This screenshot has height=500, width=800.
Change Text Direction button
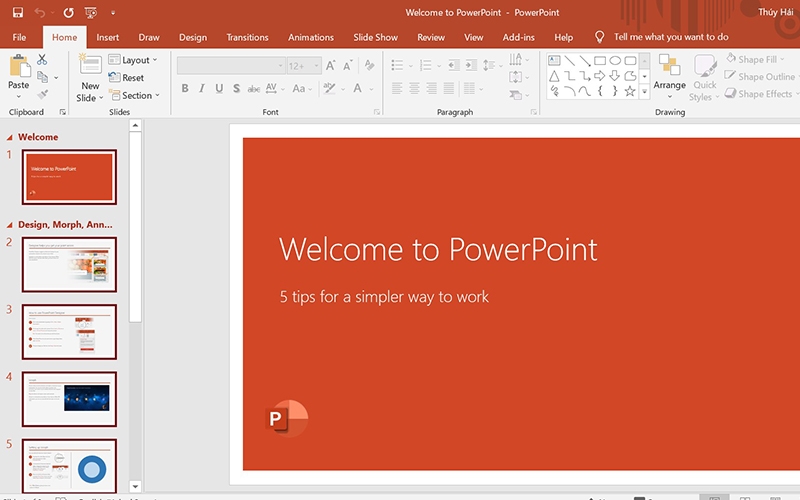coord(519,60)
